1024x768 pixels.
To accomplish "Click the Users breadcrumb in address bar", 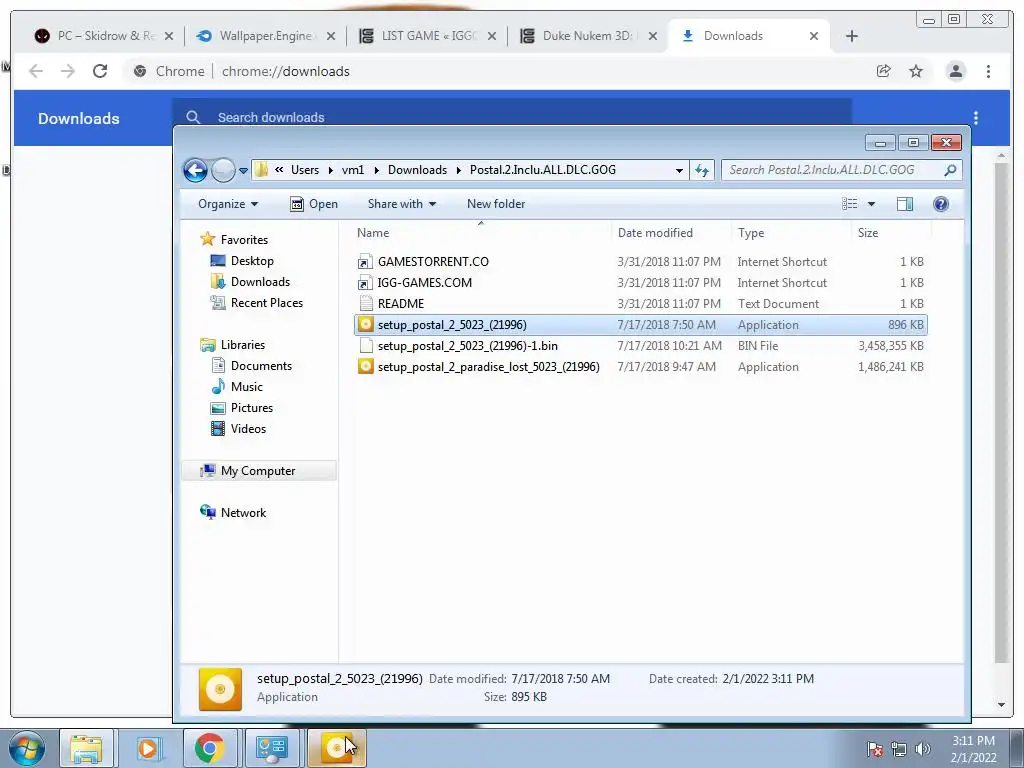I will click(305, 170).
